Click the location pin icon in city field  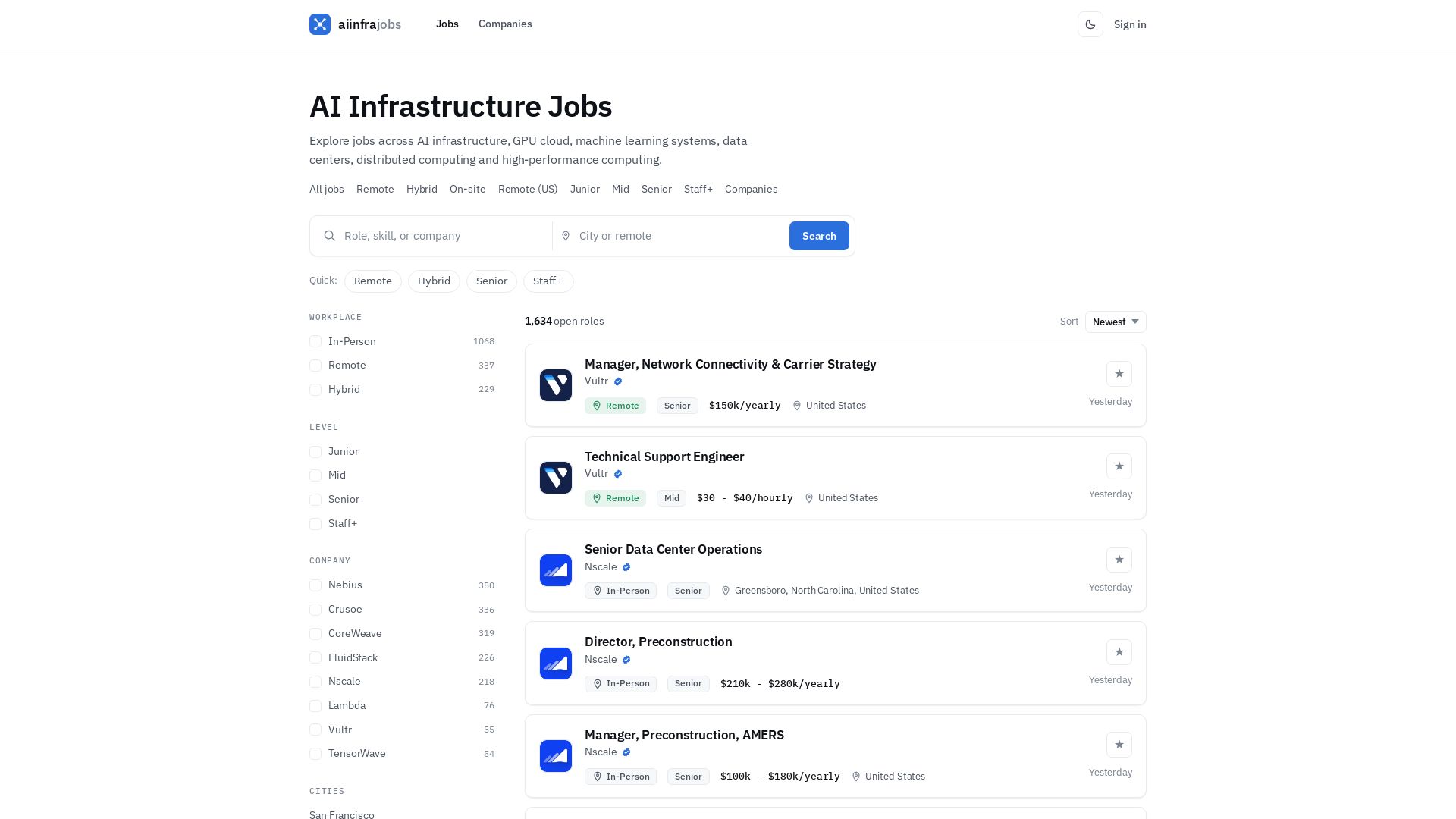pos(566,236)
